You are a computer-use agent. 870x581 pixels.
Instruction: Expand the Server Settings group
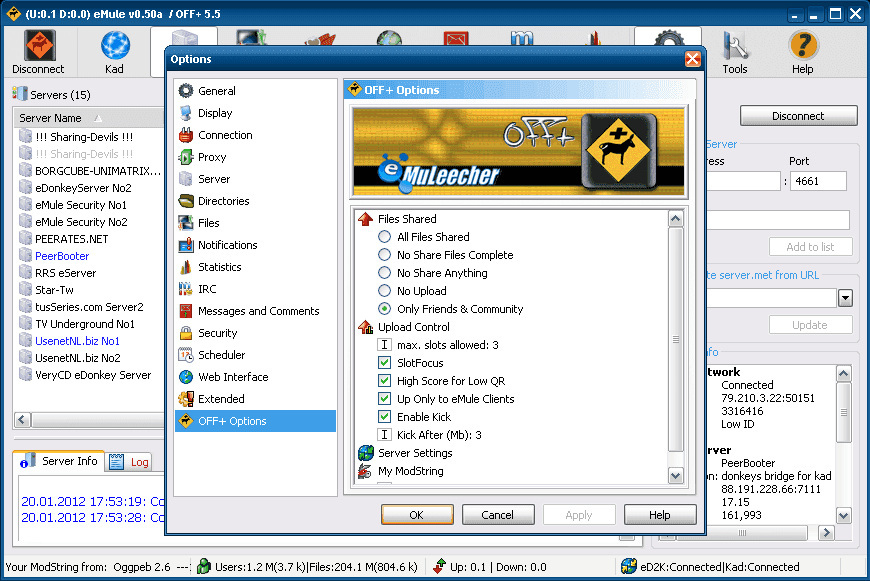click(x=365, y=453)
